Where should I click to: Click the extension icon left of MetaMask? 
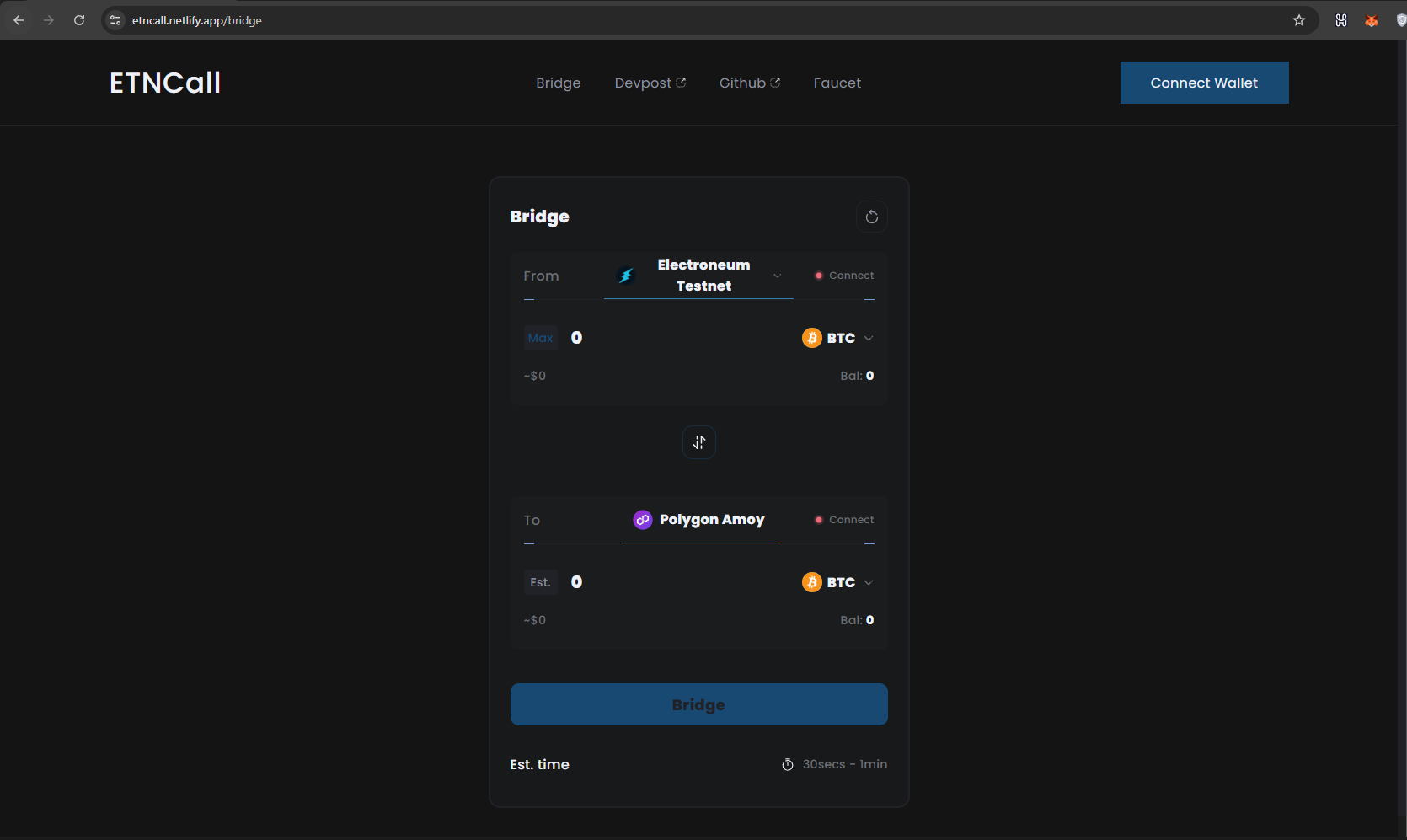[1341, 20]
